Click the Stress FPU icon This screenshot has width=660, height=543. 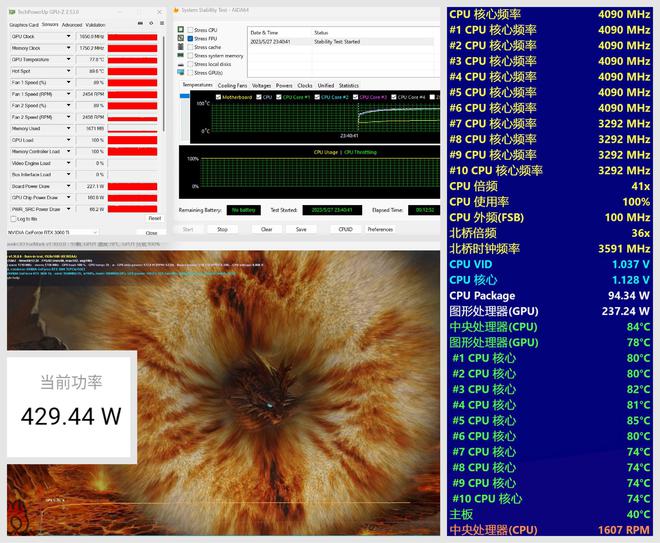coord(181,38)
